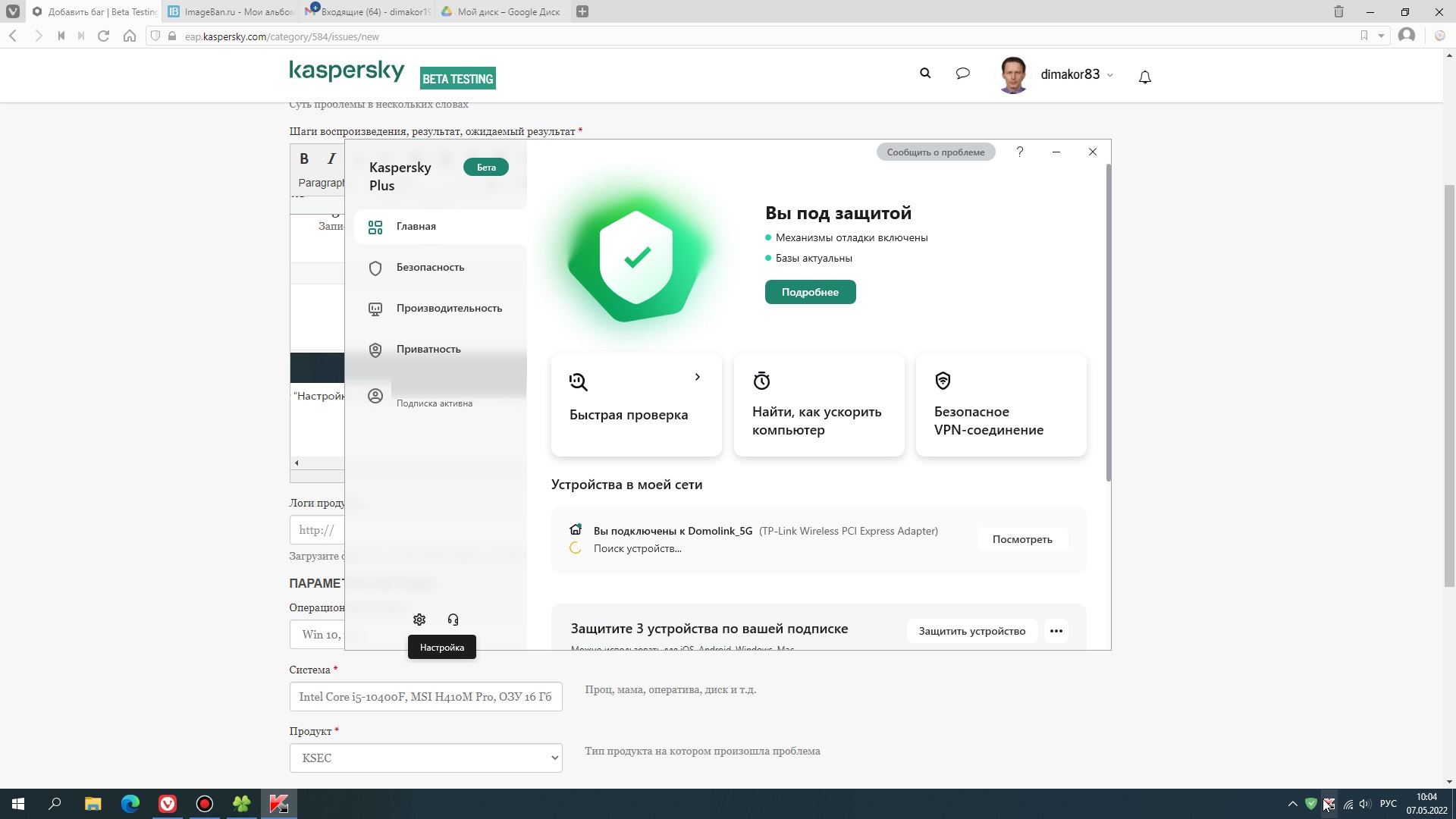The width and height of the screenshot is (1456, 819).
Task: Open the Продукт KSEC dropdown
Action: point(425,758)
